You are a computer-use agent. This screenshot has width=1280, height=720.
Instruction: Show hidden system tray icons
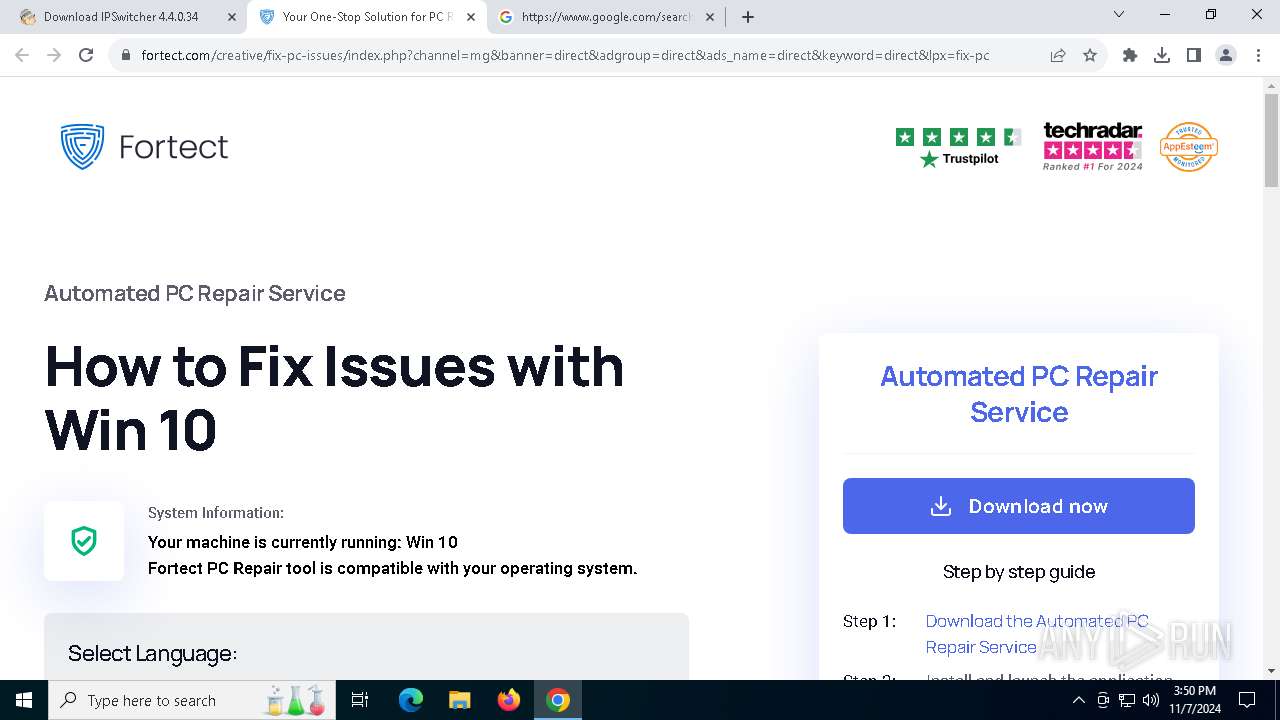tap(1079, 700)
